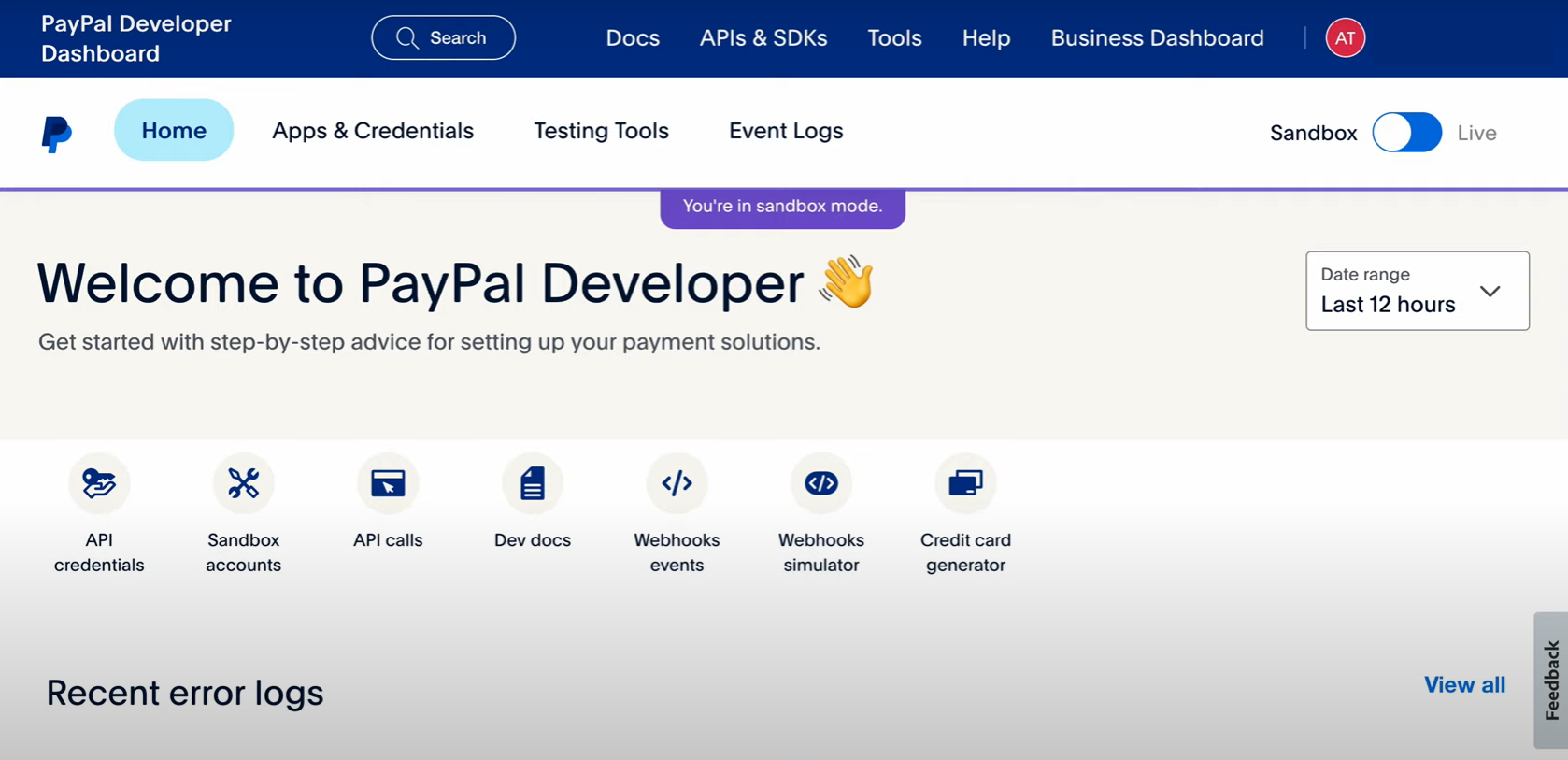Viewport: 1568px width, 760px height.
Task: Toggle the Sandbox/Live mode switch
Action: (x=1406, y=133)
